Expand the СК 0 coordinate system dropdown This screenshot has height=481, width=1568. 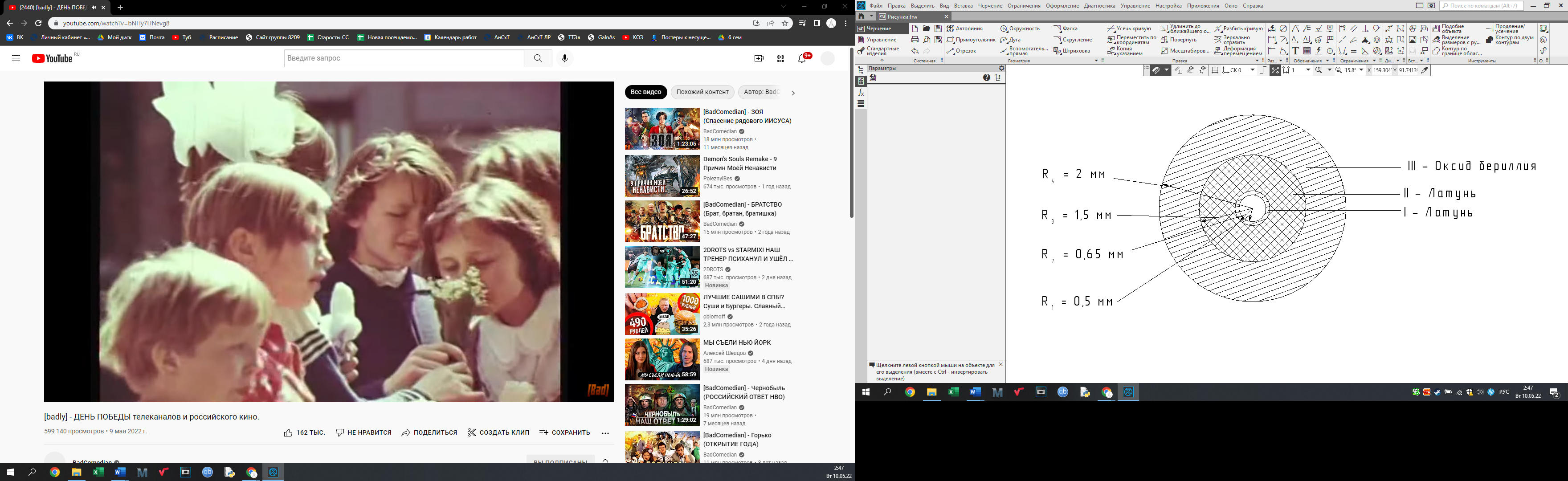pos(1253,71)
